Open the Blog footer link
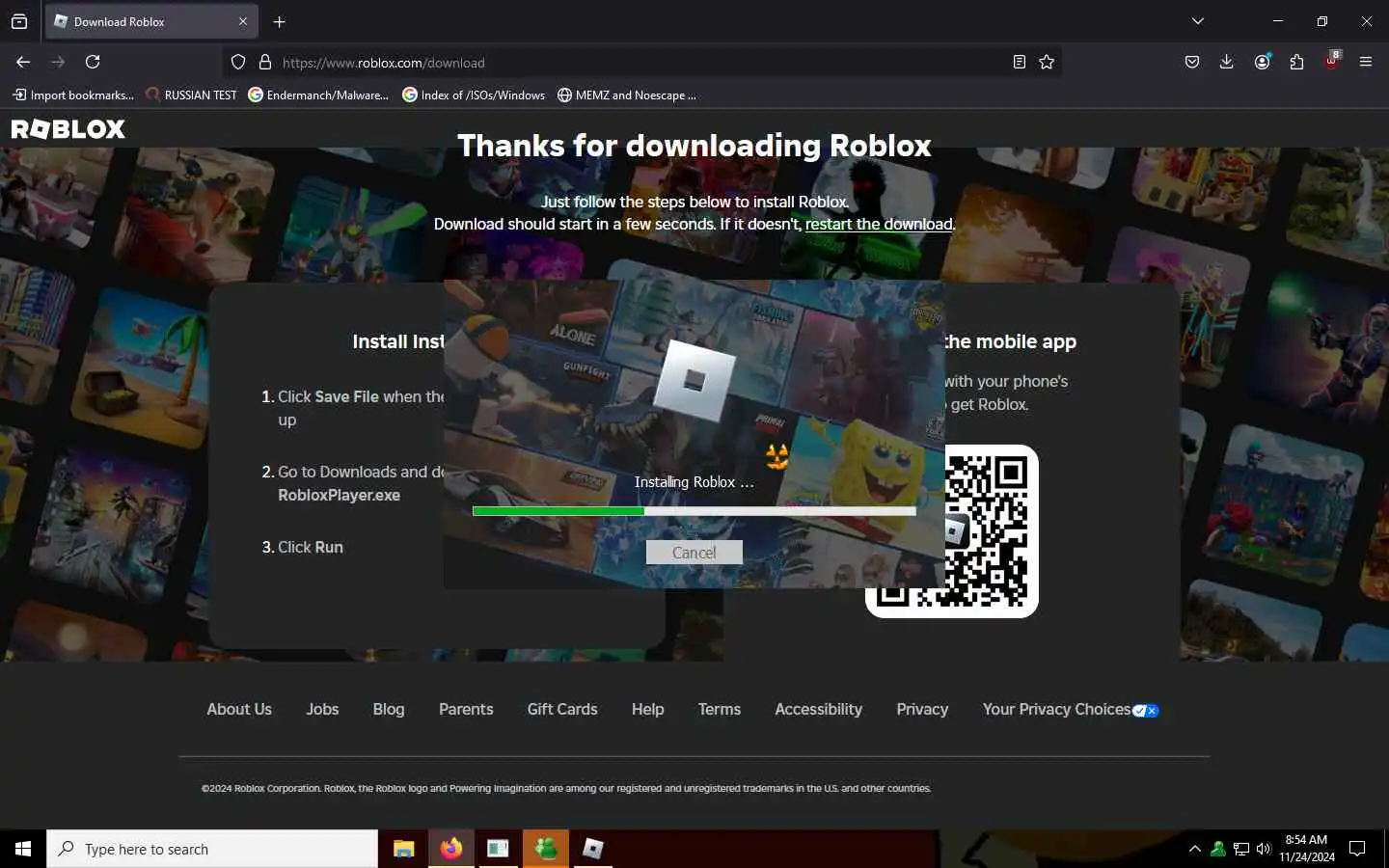This screenshot has width=1389, height=868. click(389, 709)
